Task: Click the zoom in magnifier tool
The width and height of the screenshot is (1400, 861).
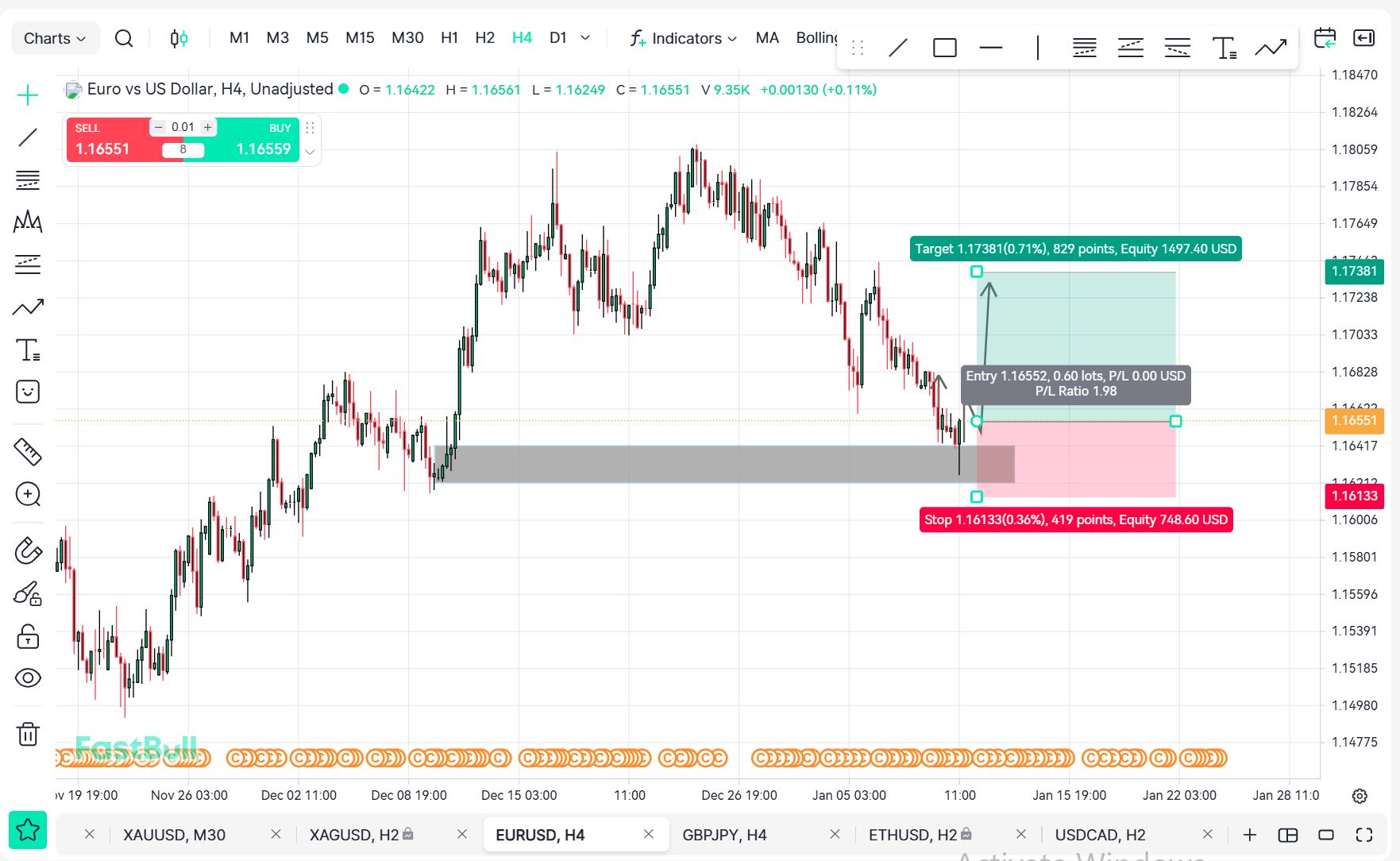Action: point(28,494)
